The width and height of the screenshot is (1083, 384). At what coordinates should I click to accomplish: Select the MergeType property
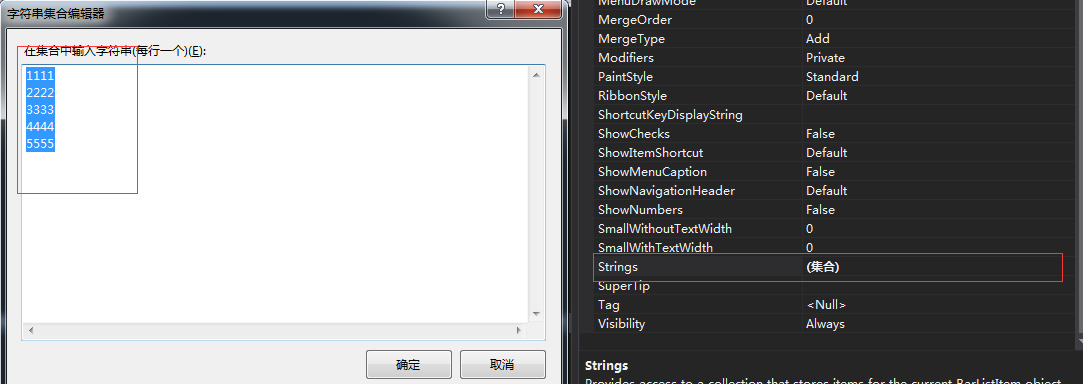pyautogui.click(x=631, y=39)
